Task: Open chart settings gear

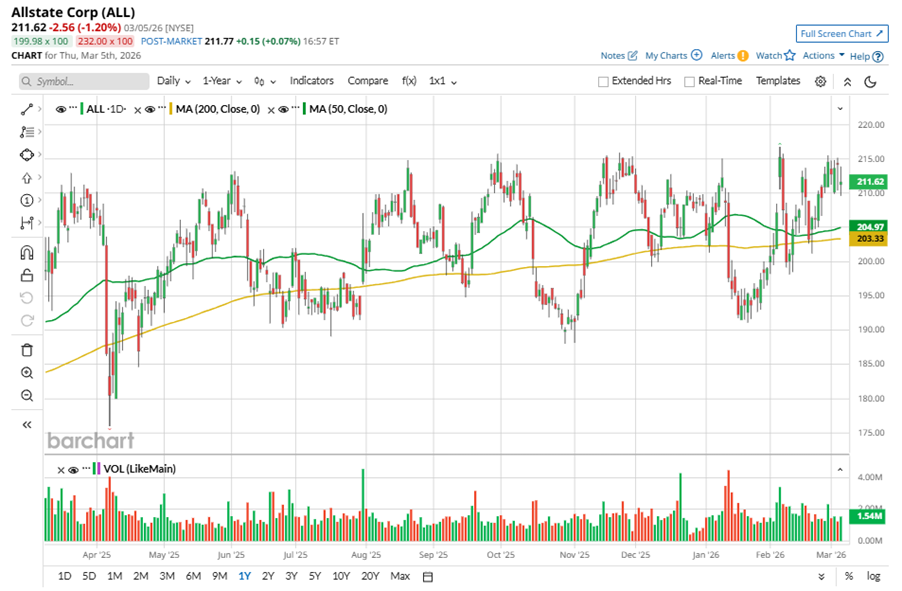Action: click(820, 82)
